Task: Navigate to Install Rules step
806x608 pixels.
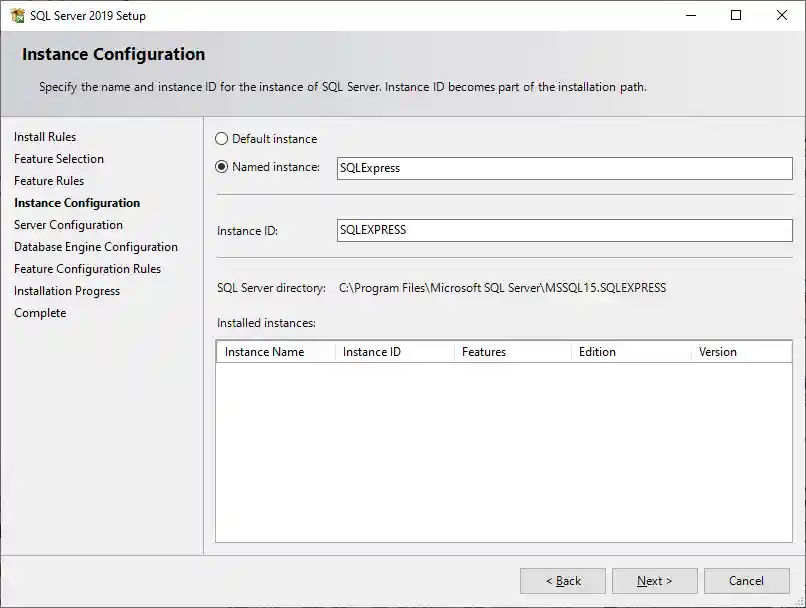Action: (x=45, y=137)
